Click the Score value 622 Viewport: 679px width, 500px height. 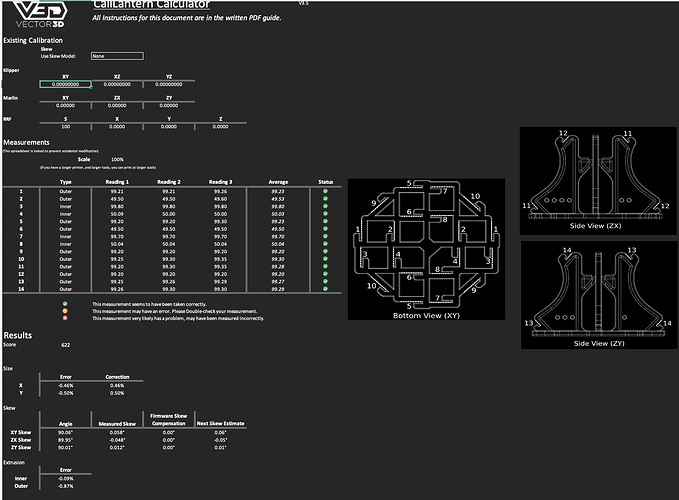(65, 345)
